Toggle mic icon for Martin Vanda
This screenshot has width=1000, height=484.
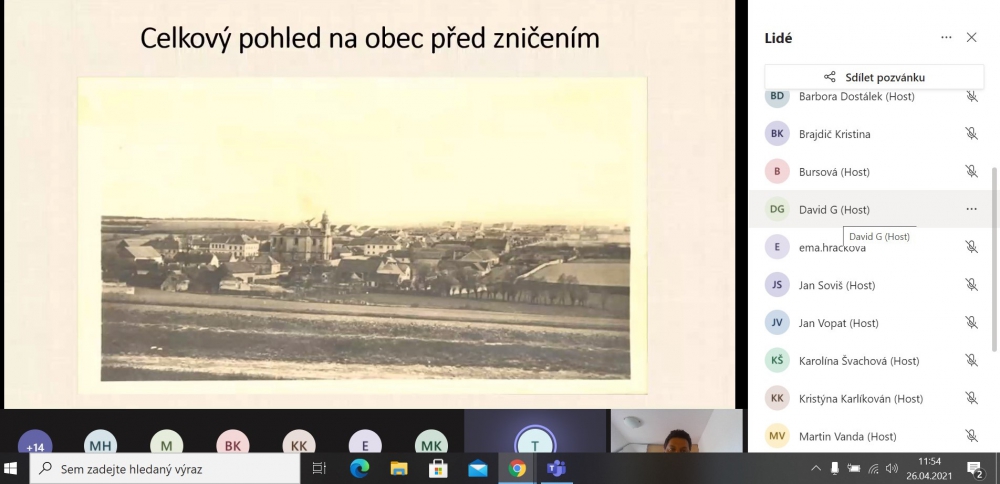tap(971, 436)
